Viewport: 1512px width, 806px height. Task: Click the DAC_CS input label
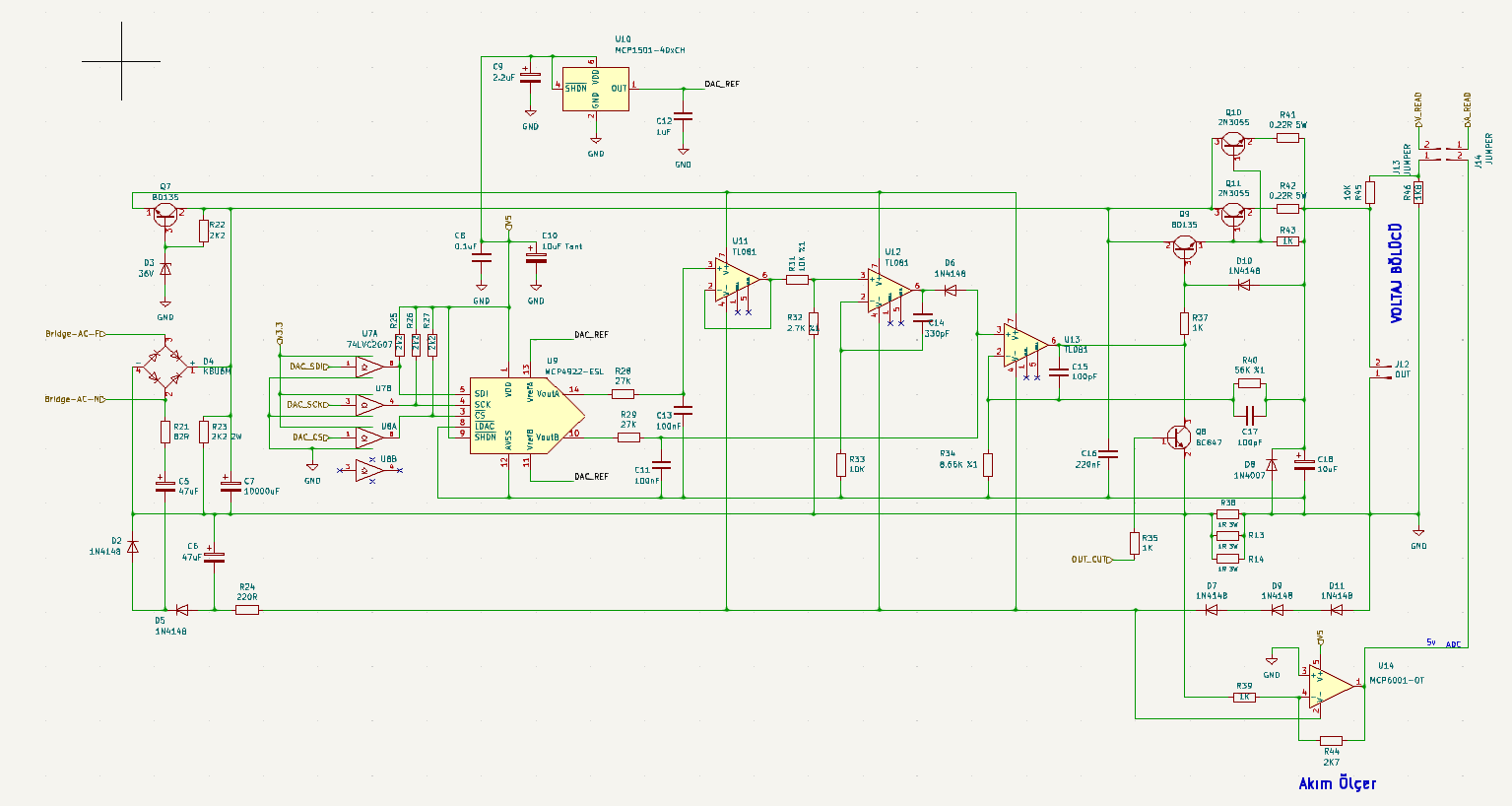tap(311, 437)
